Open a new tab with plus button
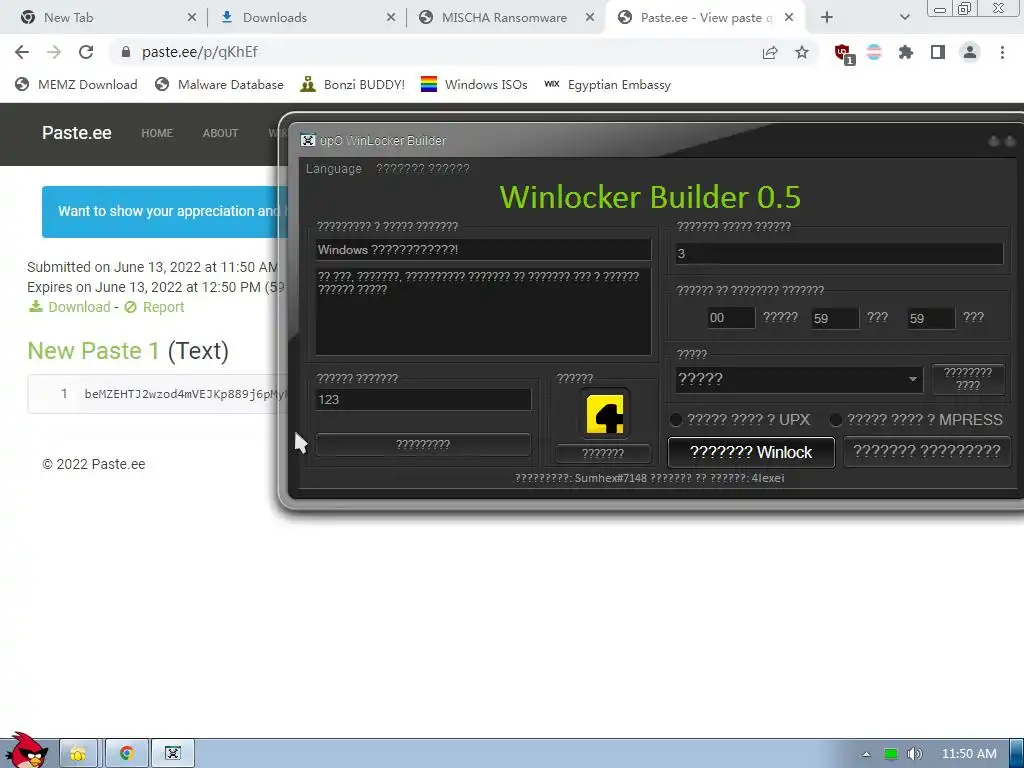Image resolution: width=1024 pixels, height=768 pixels. point(827,18)
